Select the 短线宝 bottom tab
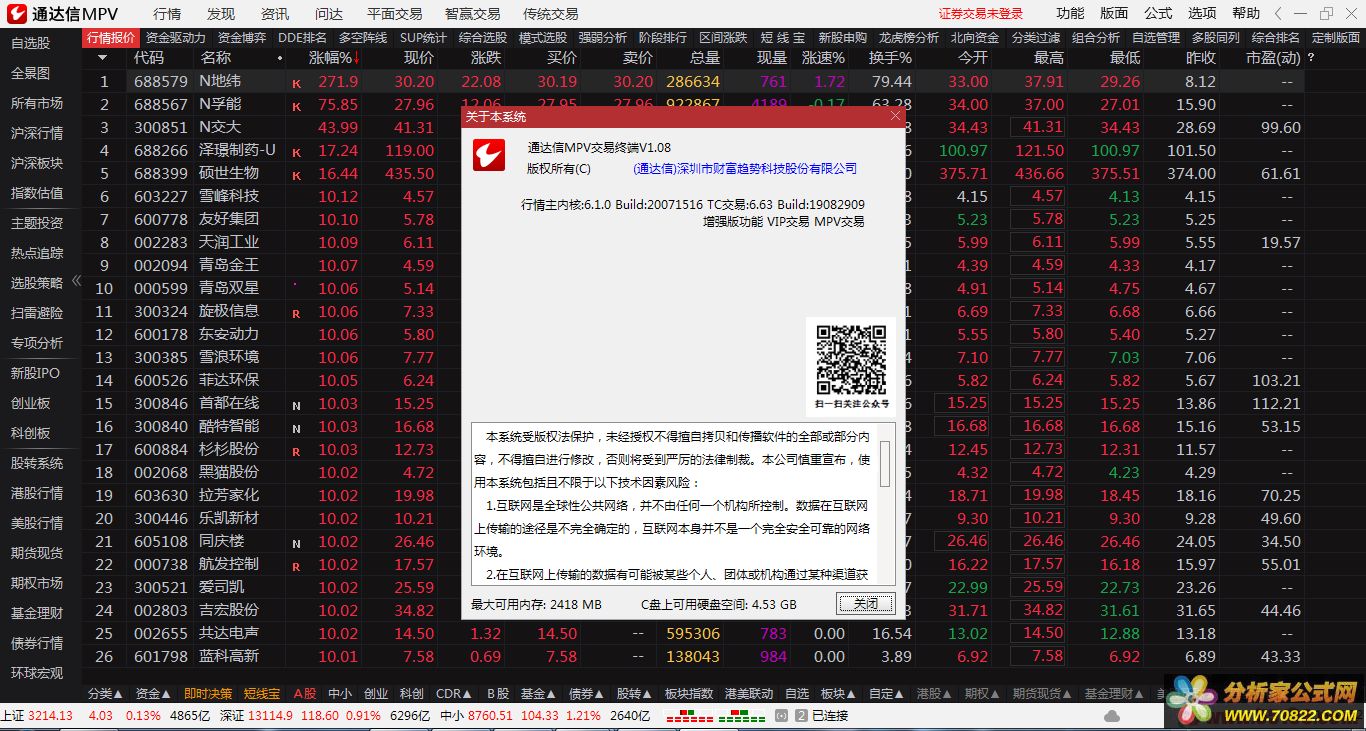The width and height of the screenshot is (1366, 731). point(261,693)
